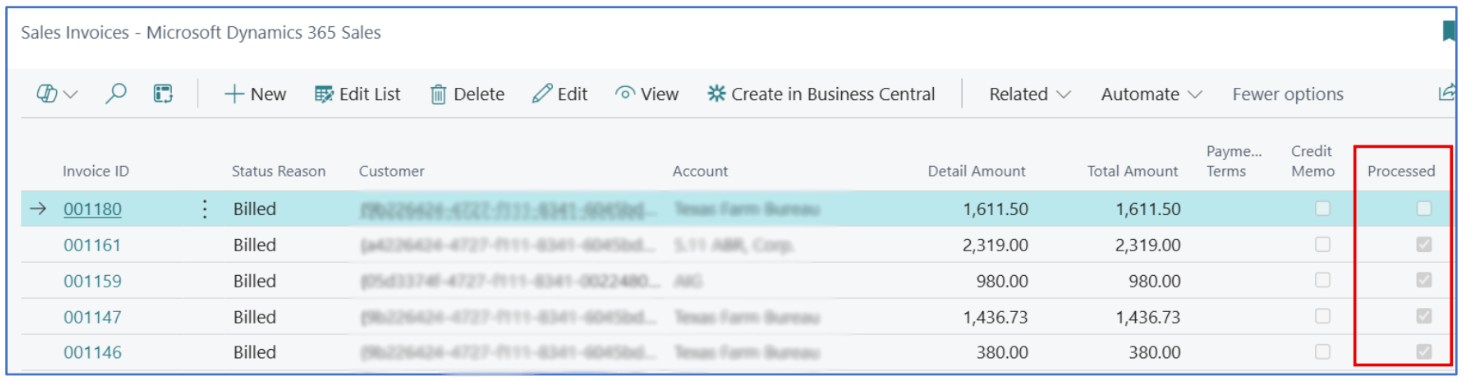This screenshot has height=381, width=1464.
Task: Click the bookmark icon in title bar
Action: click(x=1449, y=32)
